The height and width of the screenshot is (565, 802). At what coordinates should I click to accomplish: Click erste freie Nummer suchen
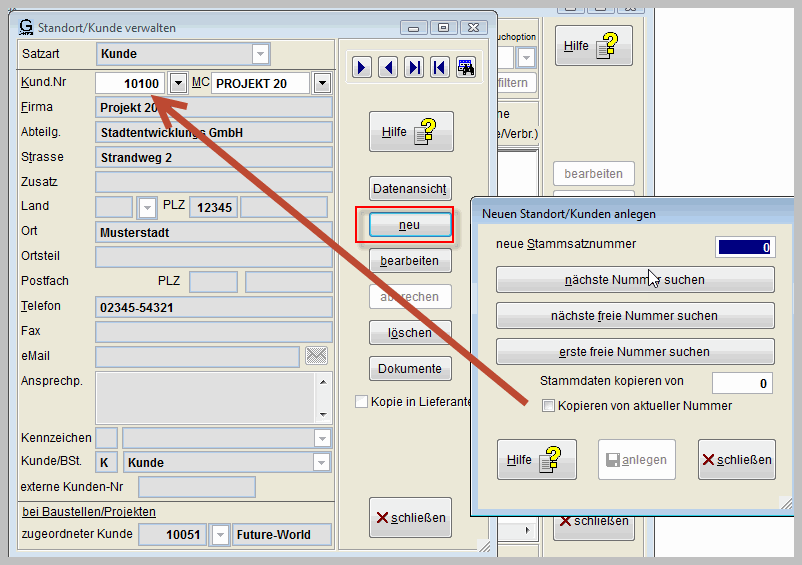635,352
